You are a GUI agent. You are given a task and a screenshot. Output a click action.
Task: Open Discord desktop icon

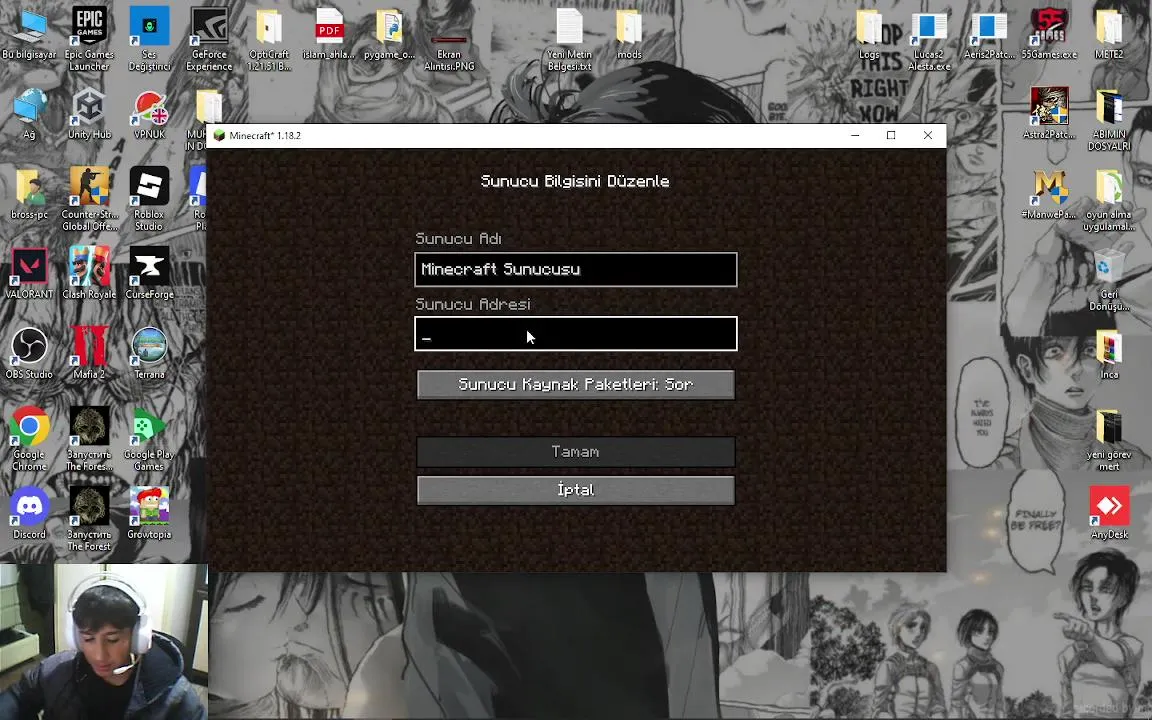pyautogui.click(x=29, y=514)
